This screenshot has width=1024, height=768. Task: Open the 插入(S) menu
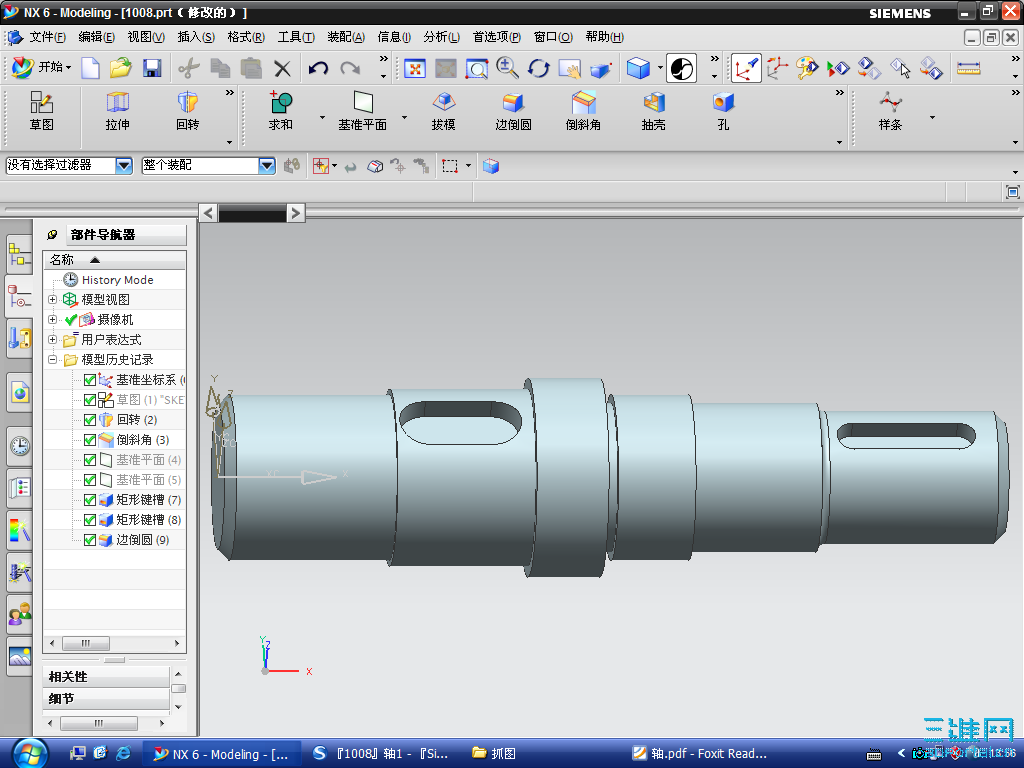tap(196, 37)
